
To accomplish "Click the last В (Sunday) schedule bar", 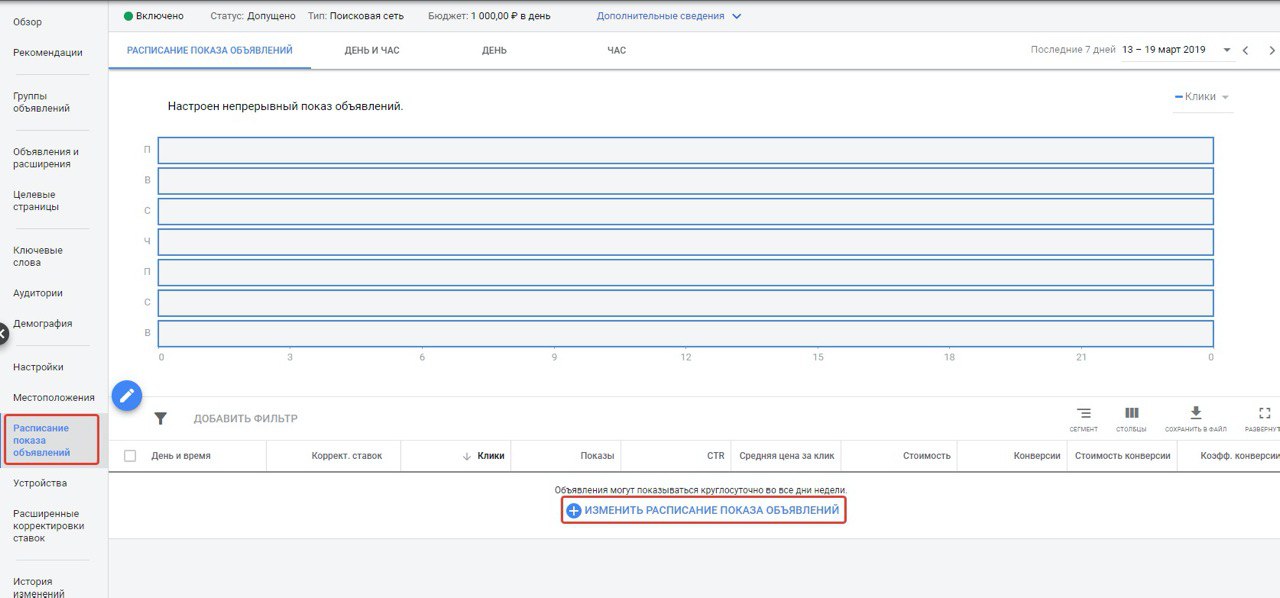I will click(x=685, y=334).
